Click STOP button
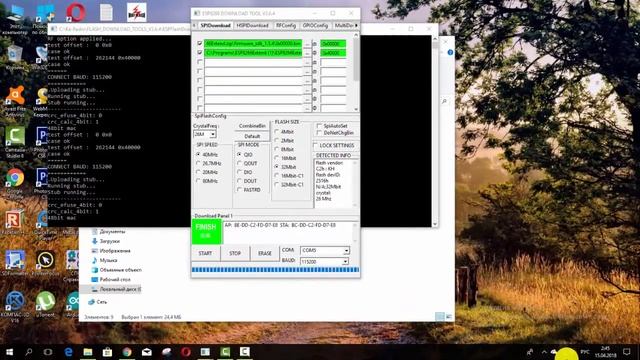Viewport: 640px width, 360px height. click(x=235, y=253)
